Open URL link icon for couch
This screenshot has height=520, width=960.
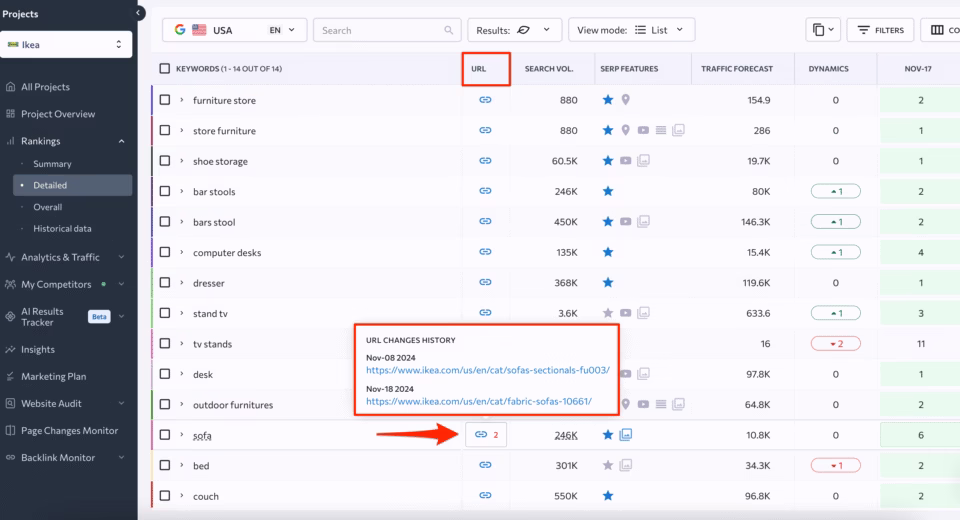[485, 496]
